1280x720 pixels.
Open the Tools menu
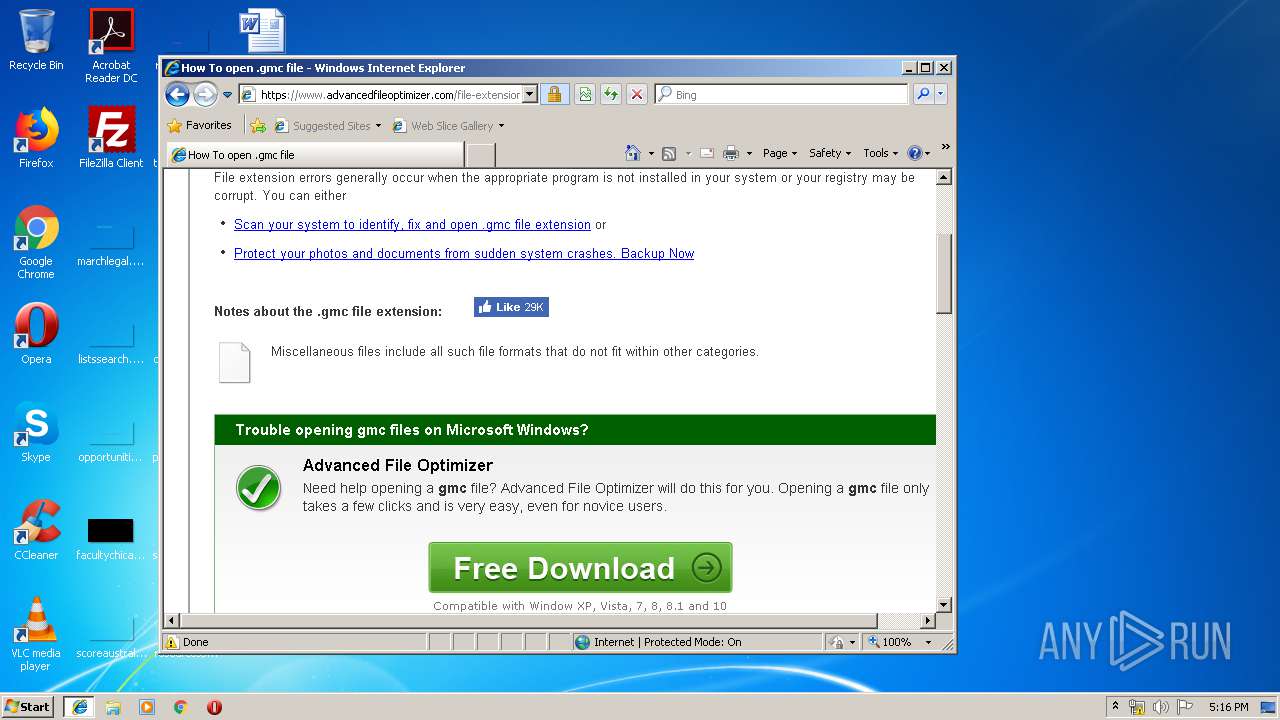point(881,153)
